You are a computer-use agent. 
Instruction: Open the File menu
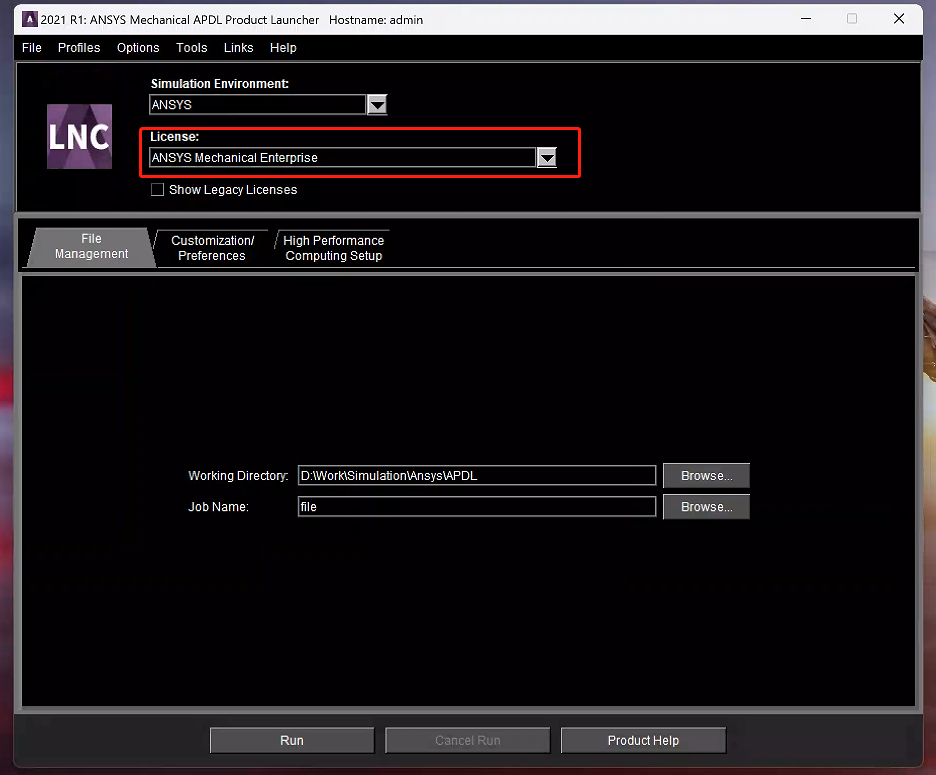32,48
